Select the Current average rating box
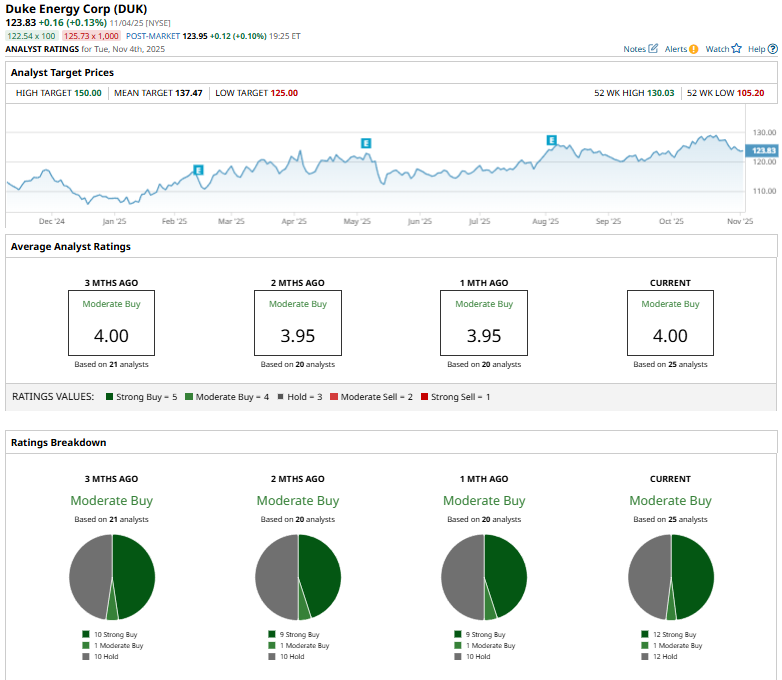Viewport: 782px width, 680px height. [x=670, y=323]
